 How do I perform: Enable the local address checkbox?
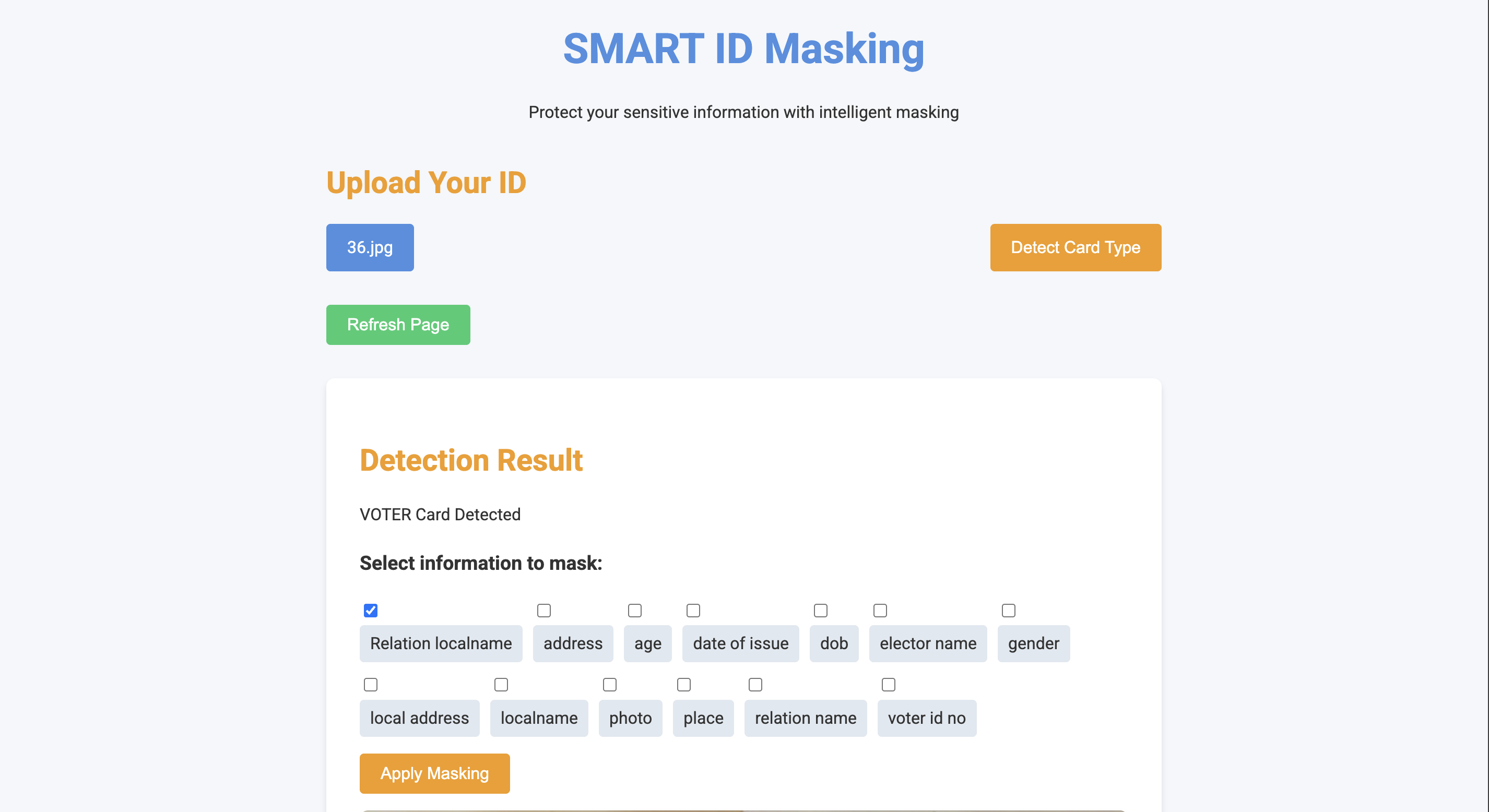tap(370, 684)
